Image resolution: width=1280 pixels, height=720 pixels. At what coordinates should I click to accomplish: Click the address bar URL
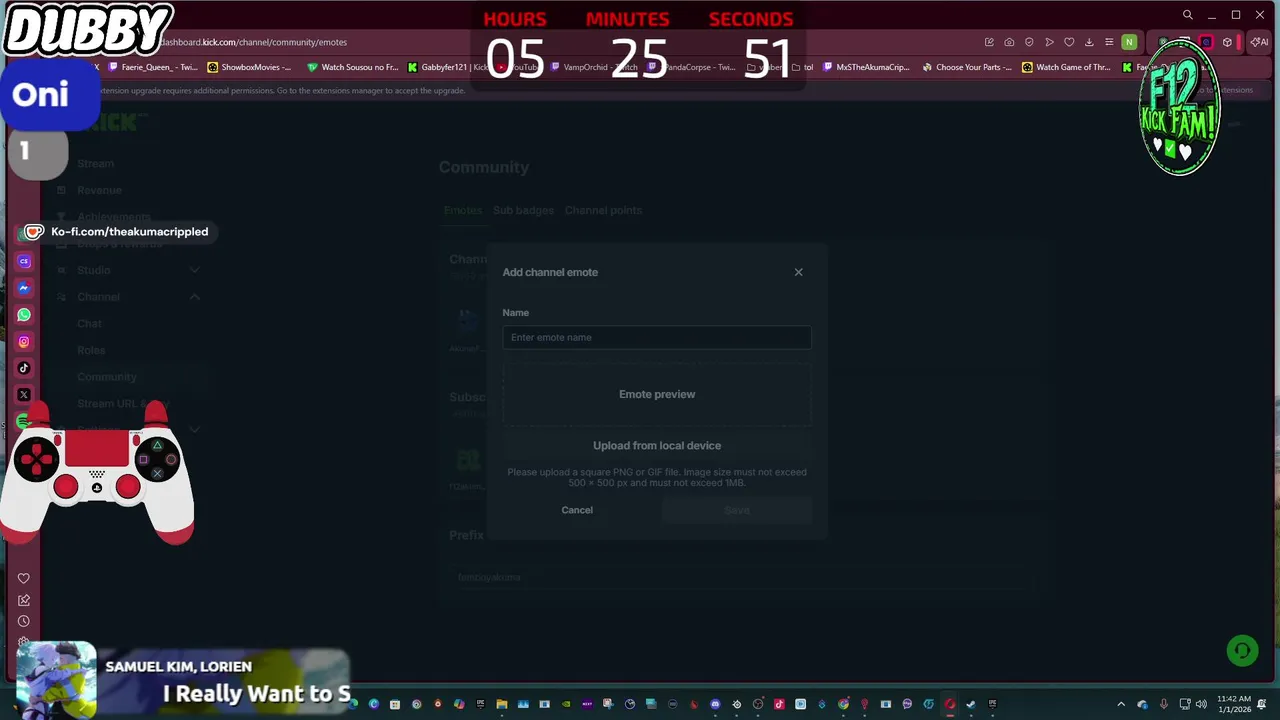(254, 42)
